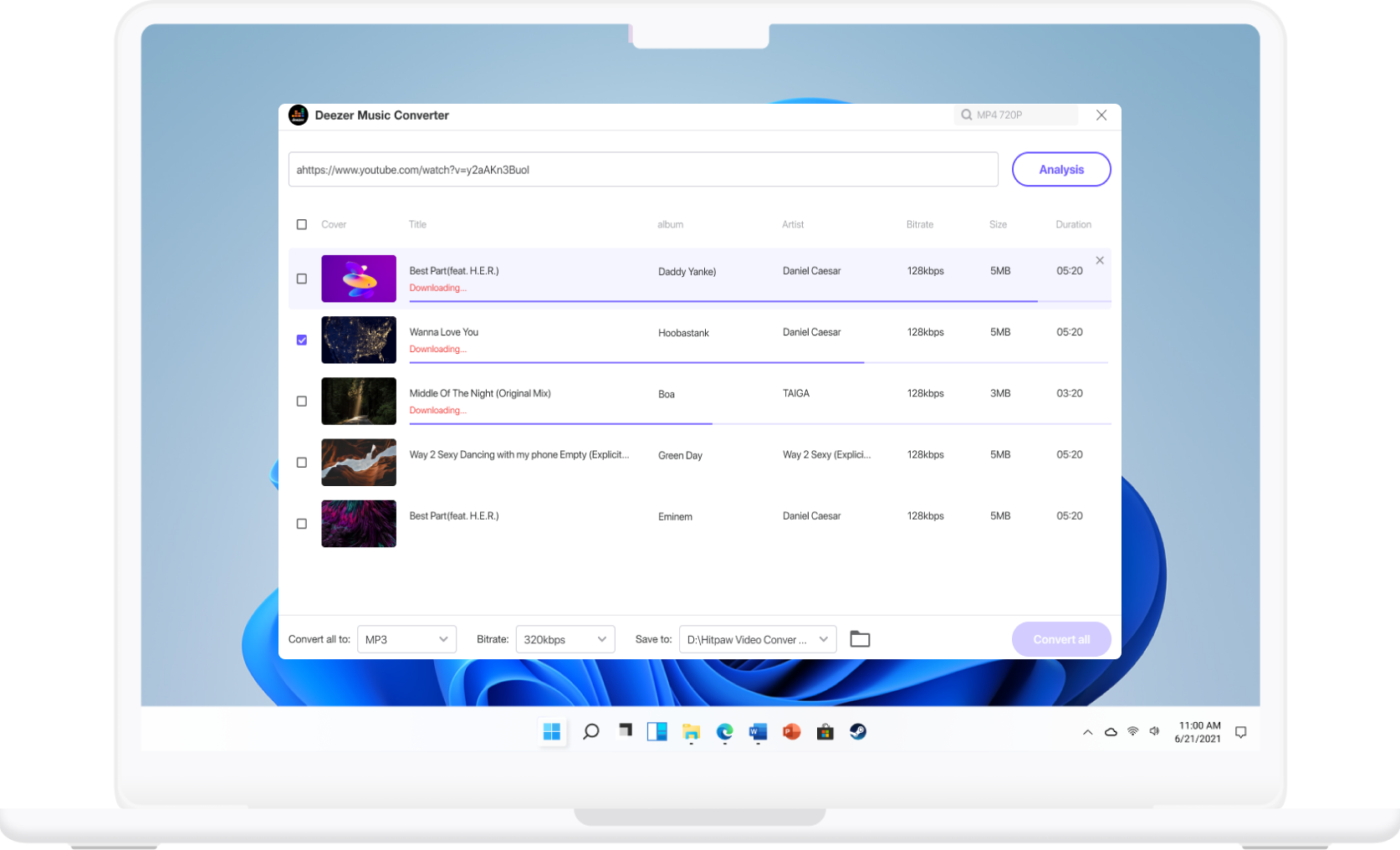Click the first Best Part download progress bar
Screen dimensions: 1400x850
coord(760,300)
